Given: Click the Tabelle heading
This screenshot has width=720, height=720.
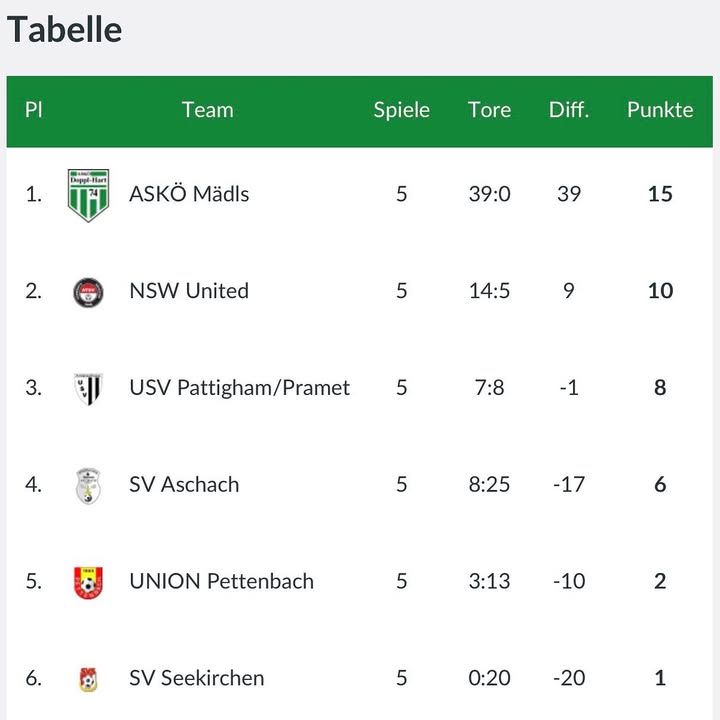Looking at the screenshot, I should 65,29.
